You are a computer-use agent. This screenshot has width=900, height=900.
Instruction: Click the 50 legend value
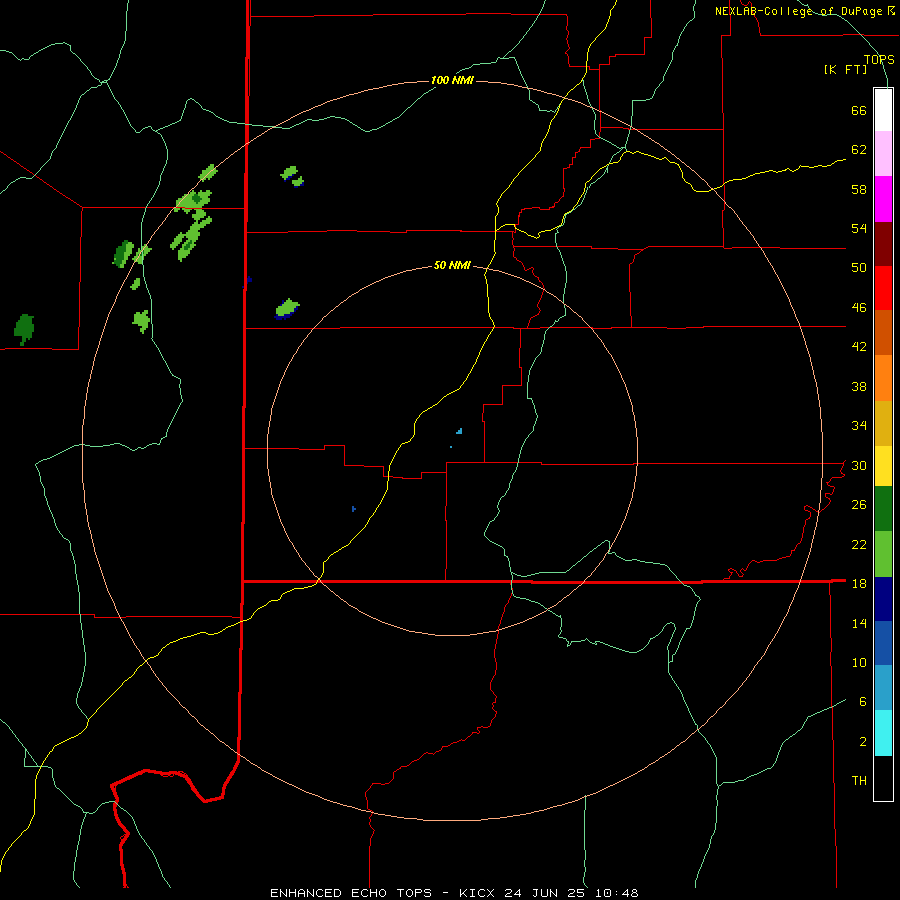pos(859,268)
